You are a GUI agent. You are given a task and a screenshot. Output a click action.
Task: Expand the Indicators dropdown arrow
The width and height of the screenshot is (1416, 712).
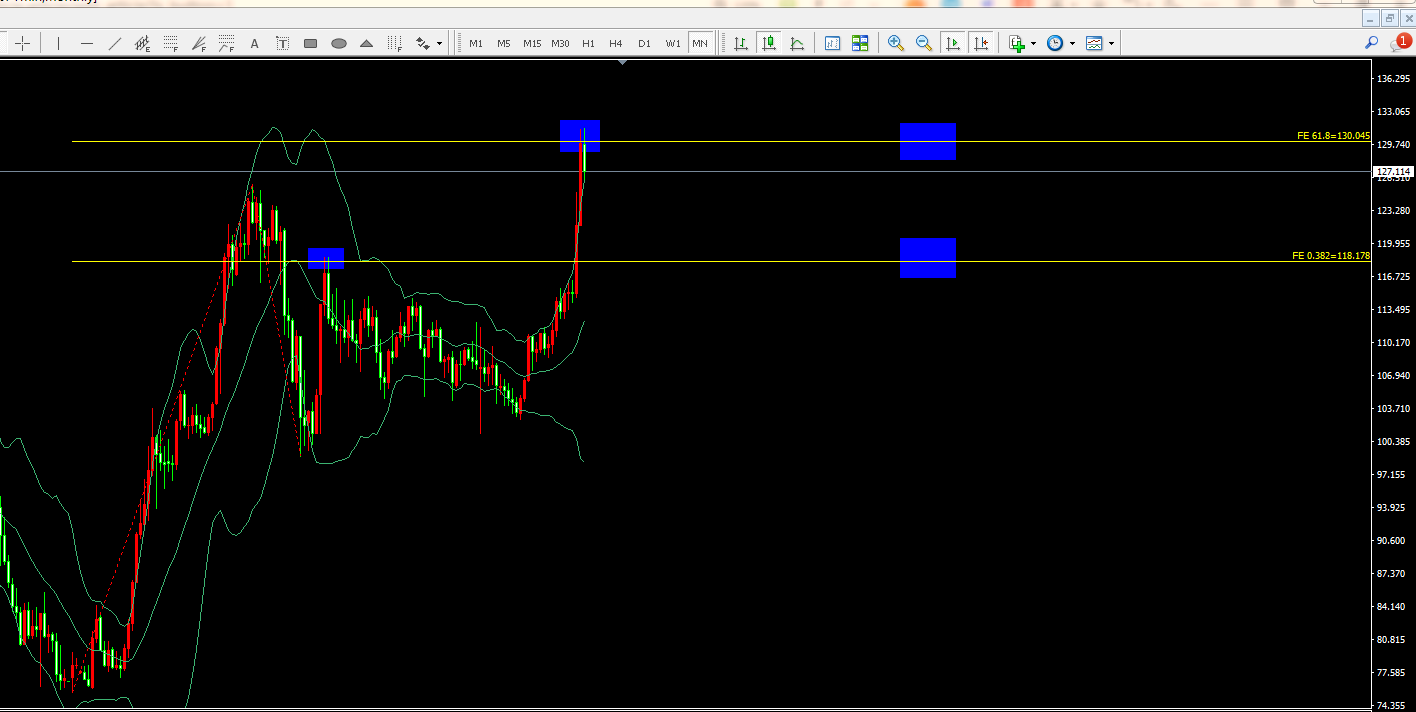(x=1033, y=43)
